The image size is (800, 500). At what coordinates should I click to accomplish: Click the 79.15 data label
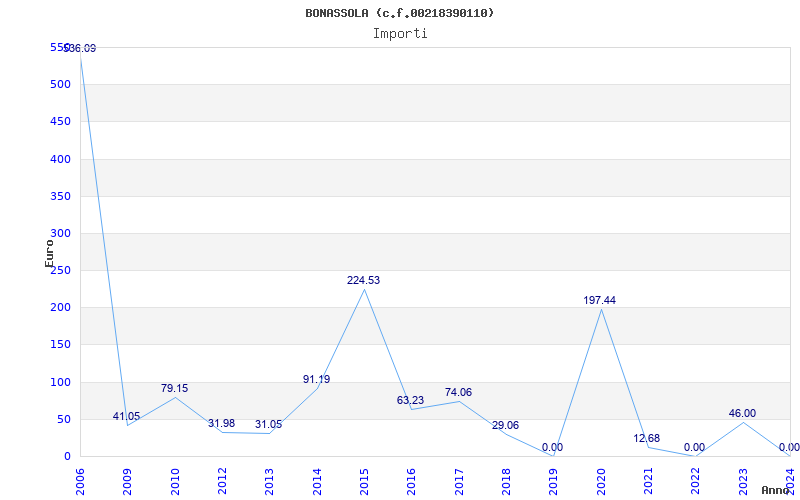[174, 388]
